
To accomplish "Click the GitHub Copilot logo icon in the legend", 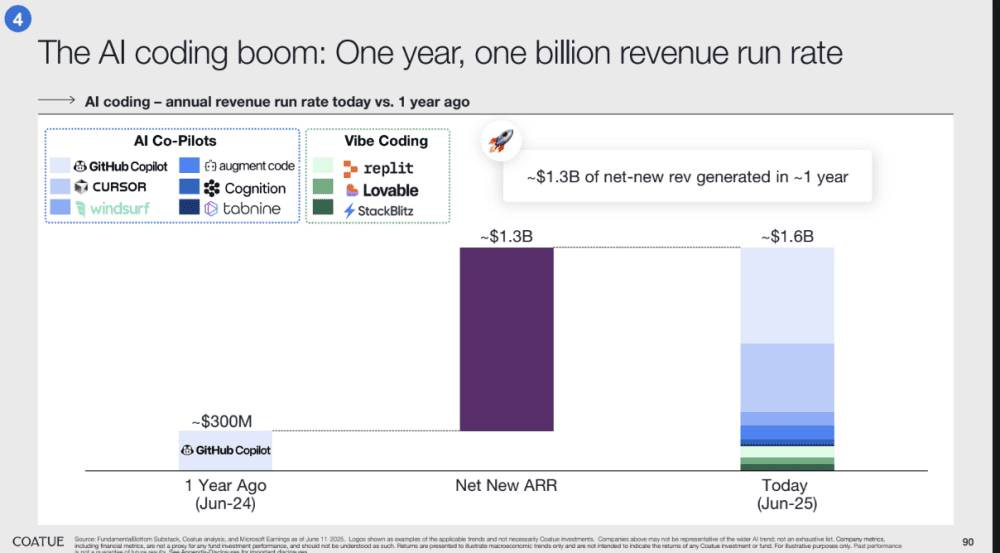I will pos(80,166).
